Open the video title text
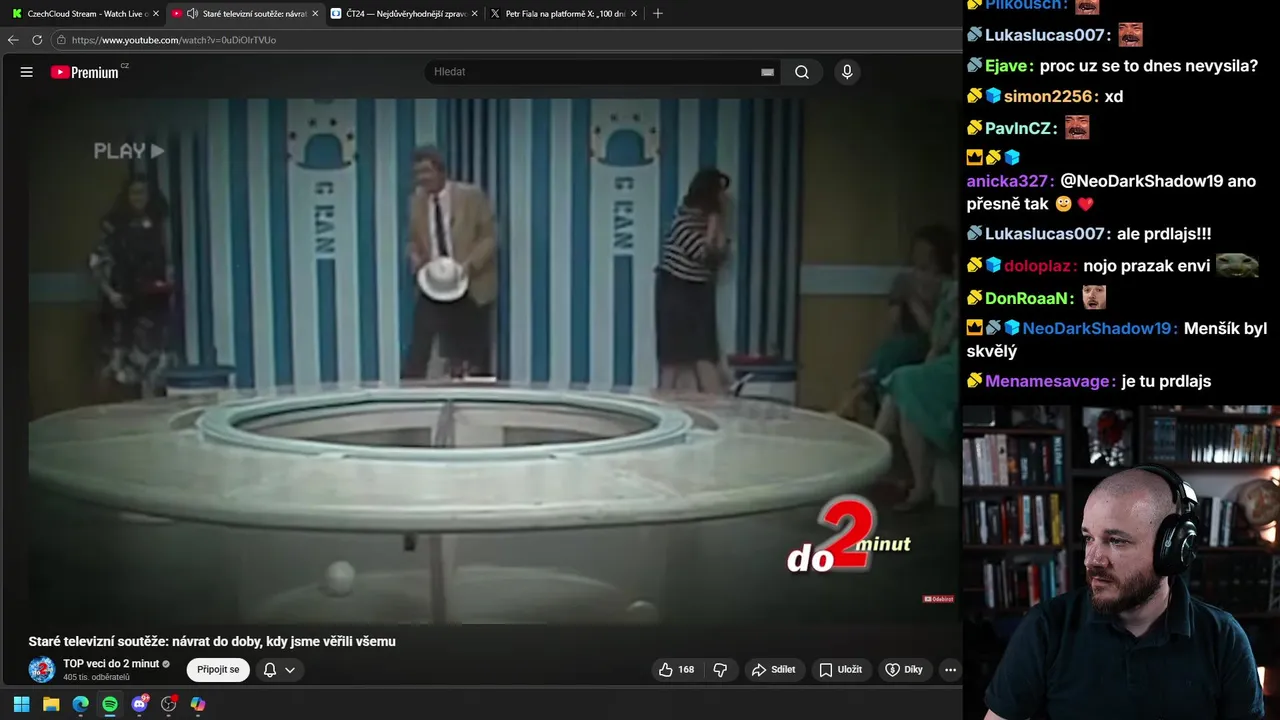 click(212, 641)
